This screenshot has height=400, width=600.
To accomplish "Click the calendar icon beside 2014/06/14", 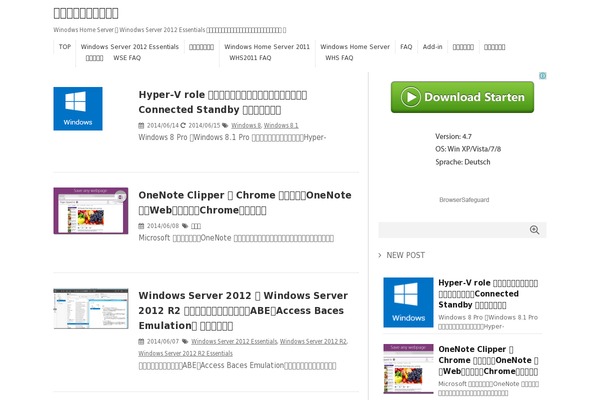I will point(141,125).
